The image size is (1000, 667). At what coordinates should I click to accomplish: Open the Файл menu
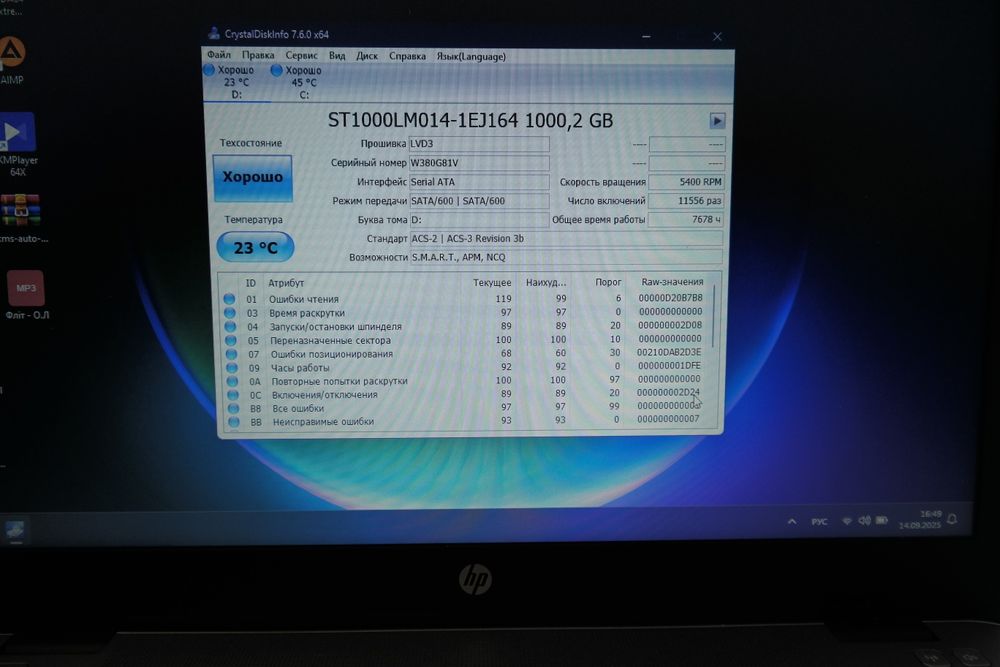click(219, 55)
